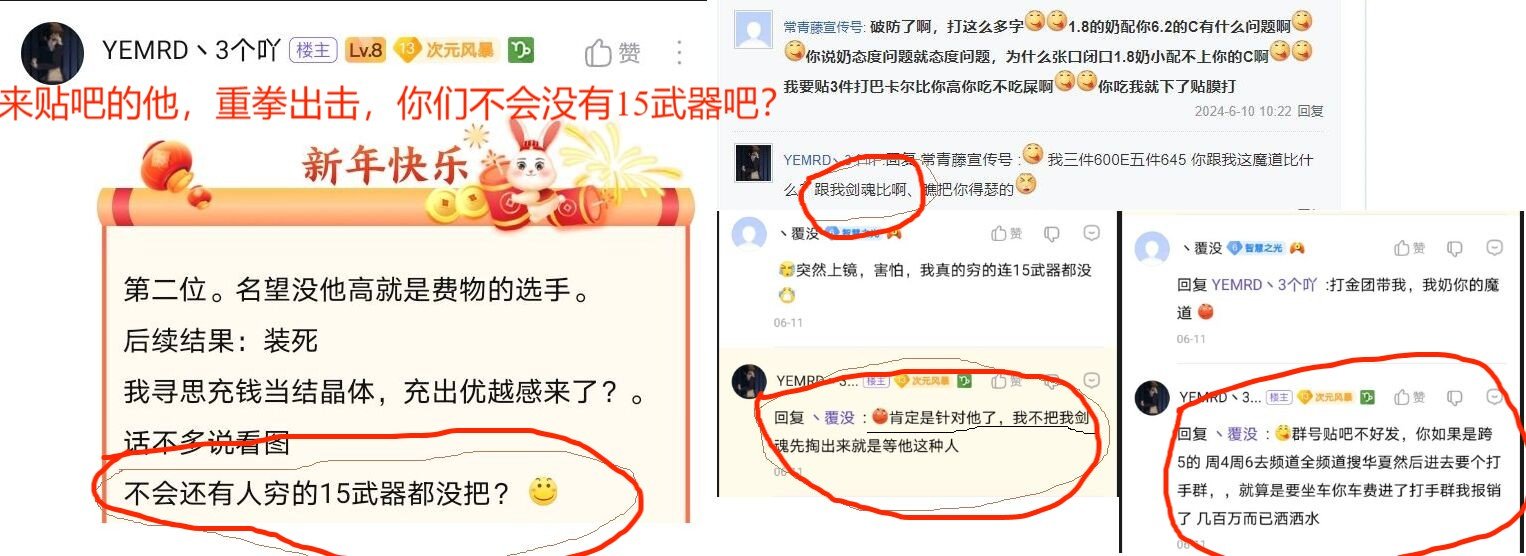The width and height of the screenshot is (1526, 556).
Task: Click 覆没 link in 肯定是针对他了 reply
Action: coord(832,418)
